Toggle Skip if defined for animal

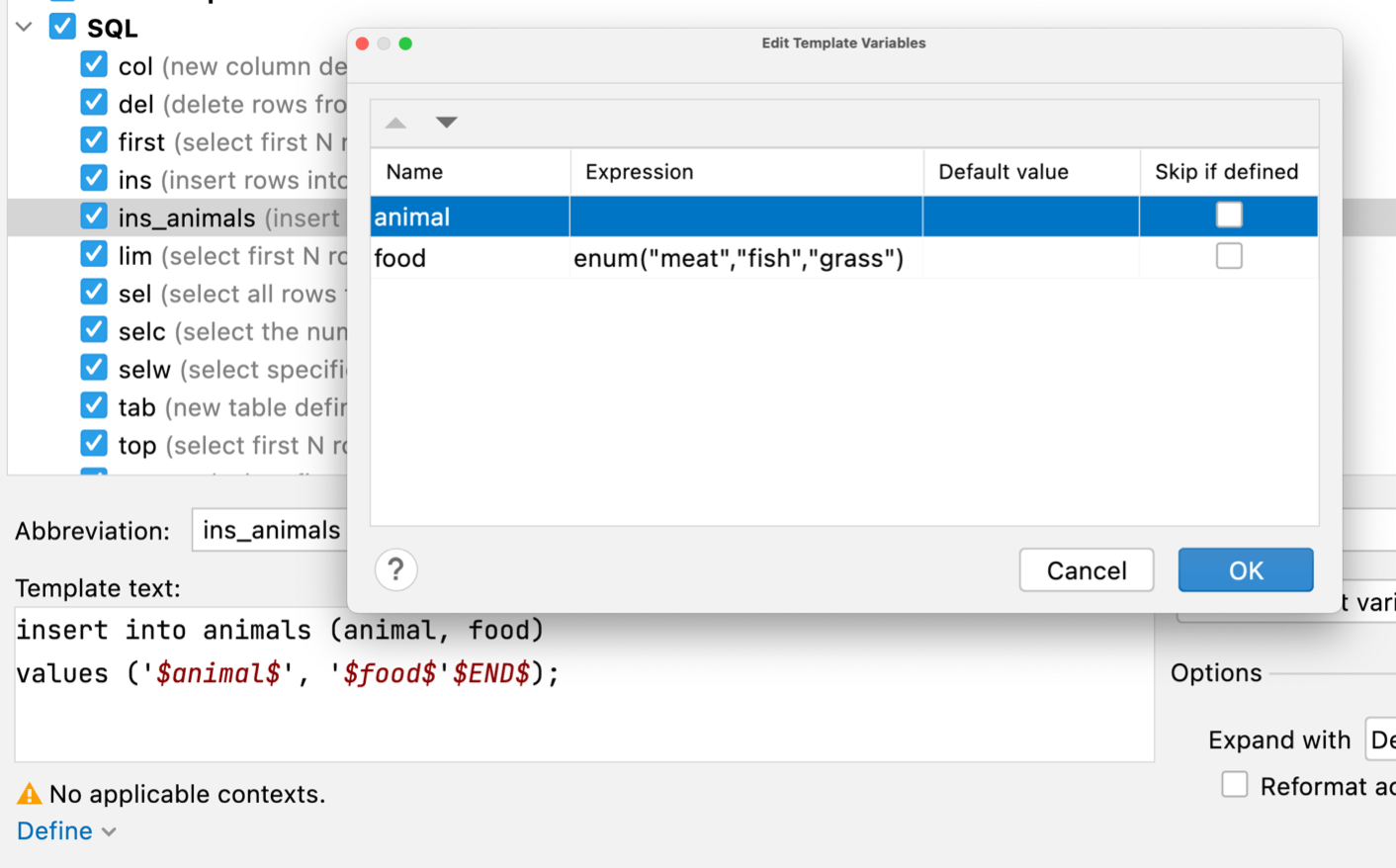(x=1229, y=215)
